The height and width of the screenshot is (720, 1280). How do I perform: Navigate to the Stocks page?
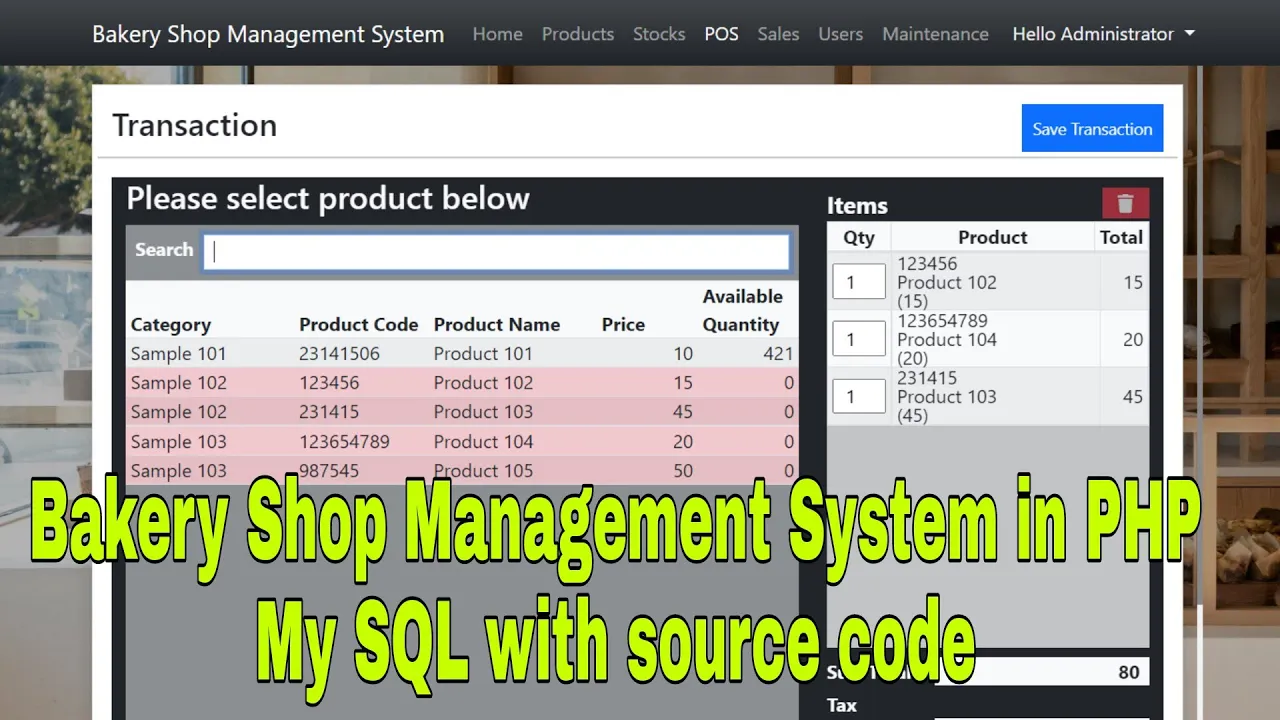pos(659,34)
